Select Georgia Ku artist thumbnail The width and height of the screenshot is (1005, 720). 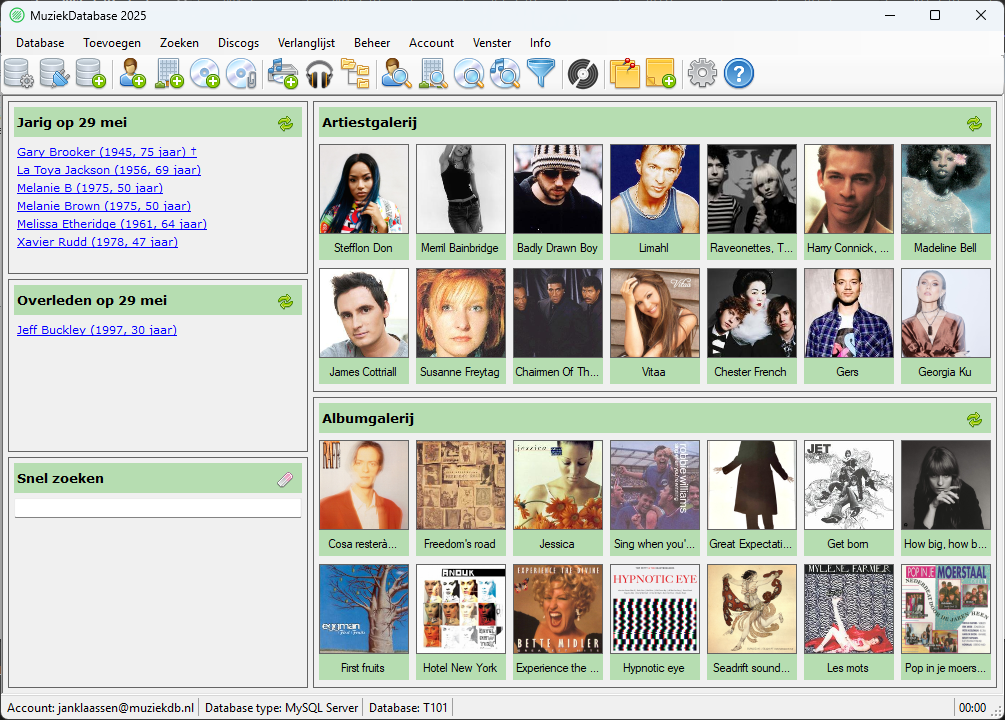[946, 313]
